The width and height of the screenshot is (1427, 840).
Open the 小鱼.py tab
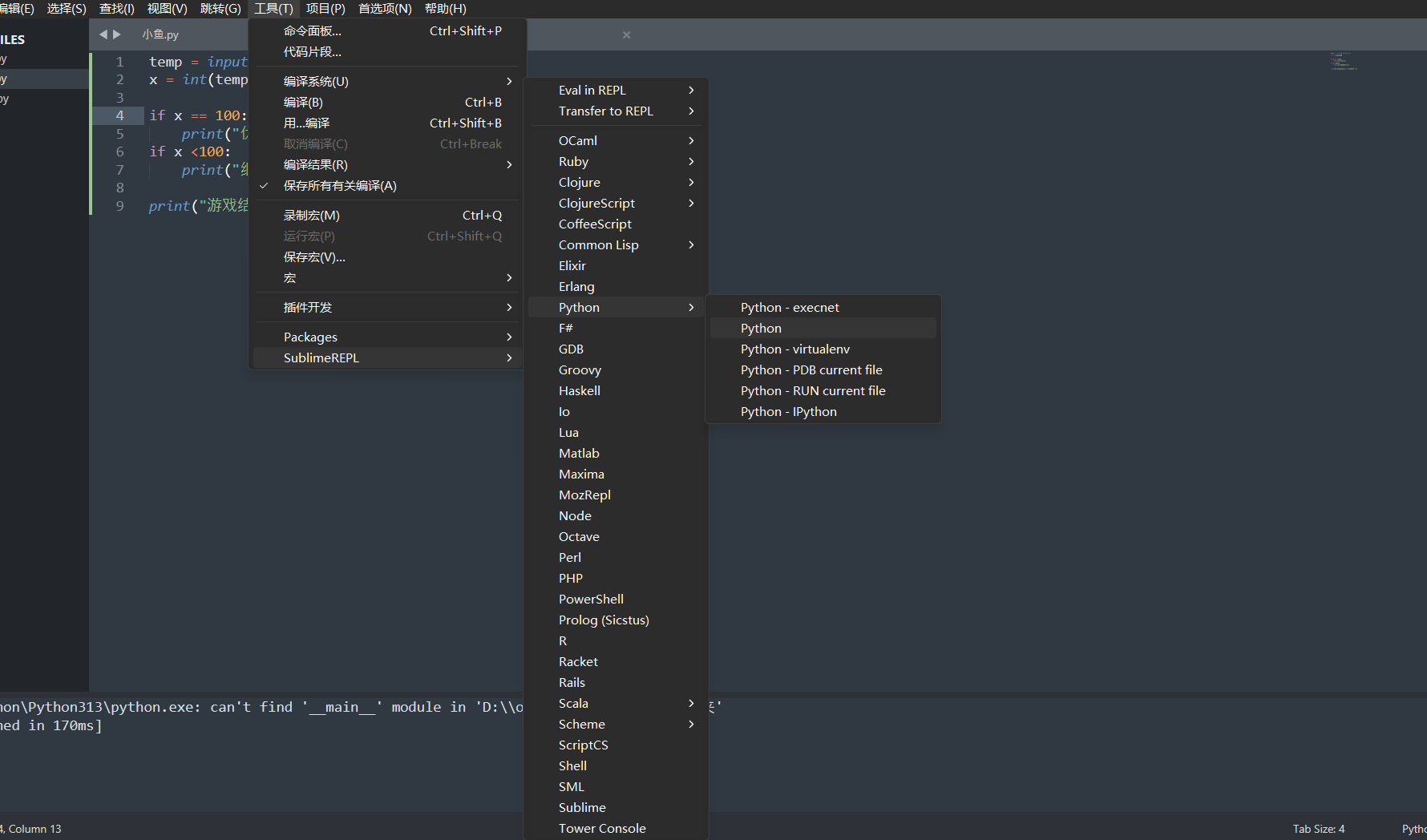click(160, 34)
